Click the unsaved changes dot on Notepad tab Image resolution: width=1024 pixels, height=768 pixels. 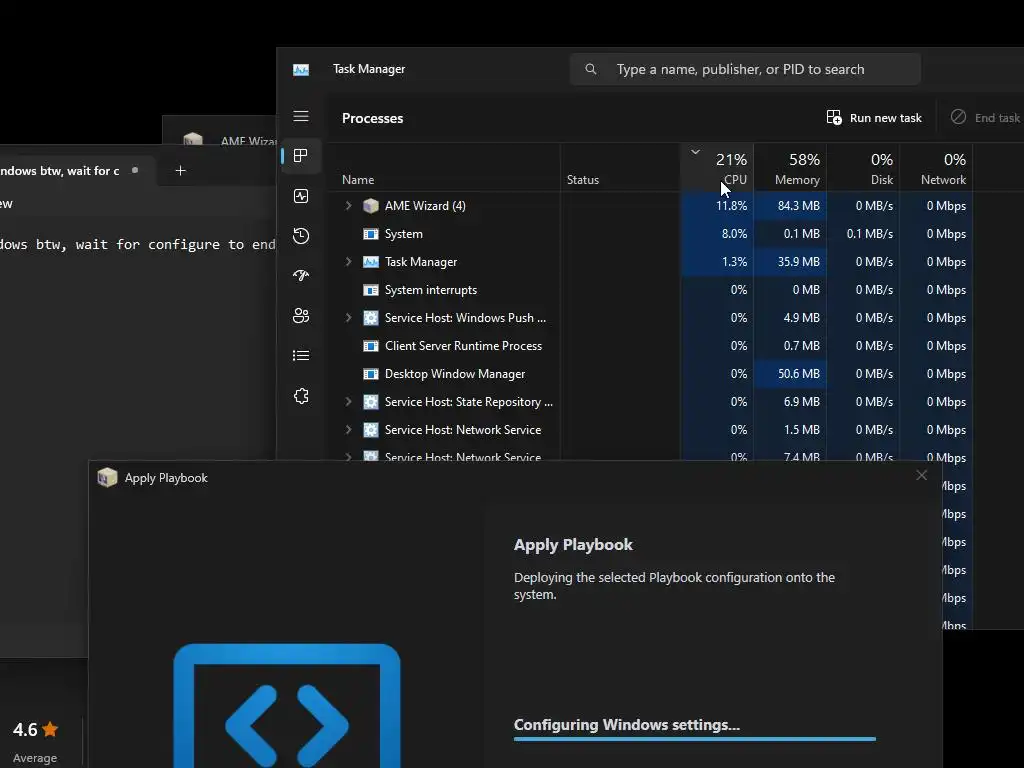[135, 170]
